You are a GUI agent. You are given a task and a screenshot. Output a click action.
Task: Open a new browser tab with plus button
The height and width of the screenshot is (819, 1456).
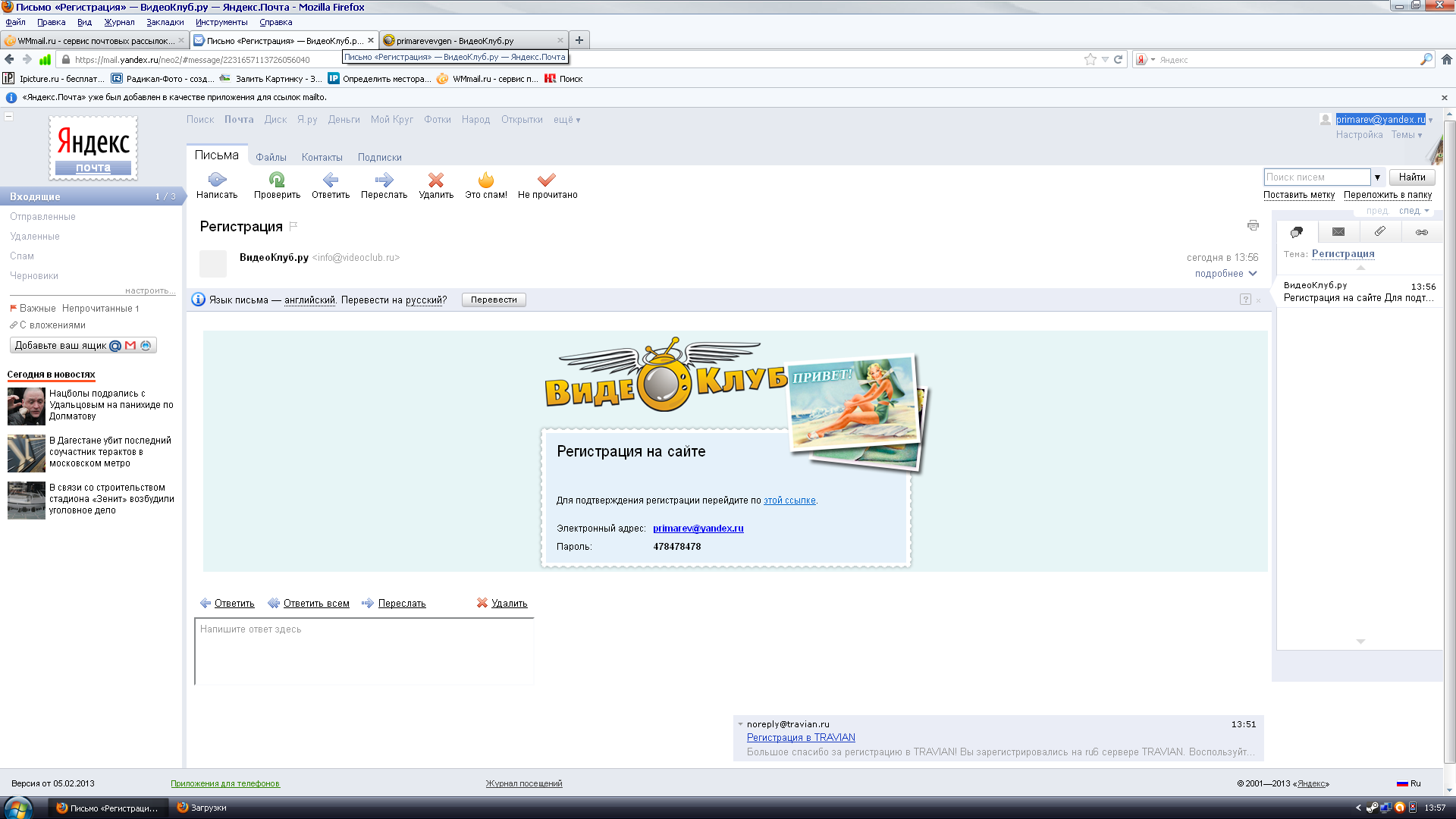click(x=579, y=40)
